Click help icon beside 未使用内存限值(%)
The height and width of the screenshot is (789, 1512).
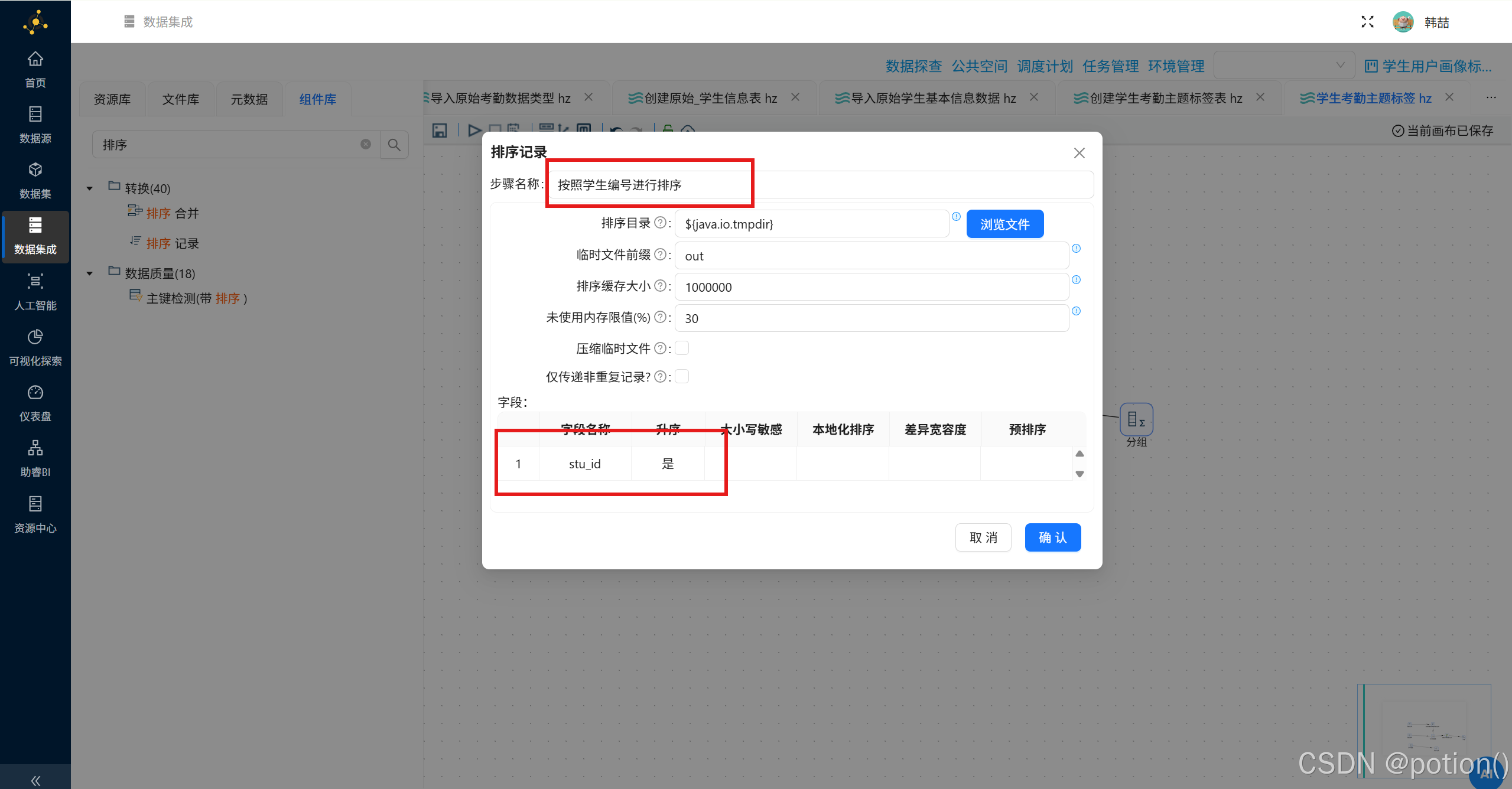coord(661,317)
